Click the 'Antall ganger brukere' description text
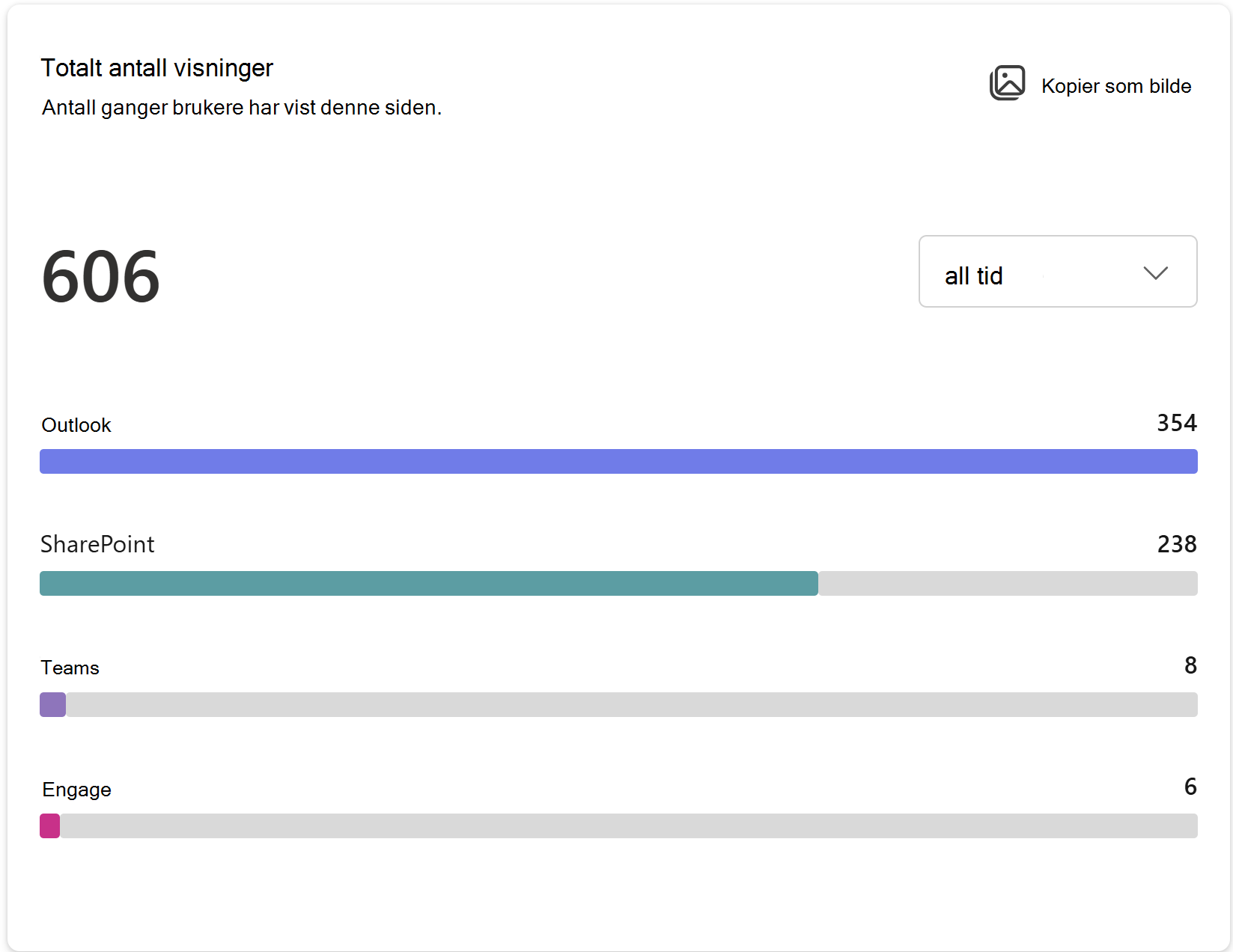Image resolution: width=1233 pixels, height=952 pixels. tap(242, 108)
